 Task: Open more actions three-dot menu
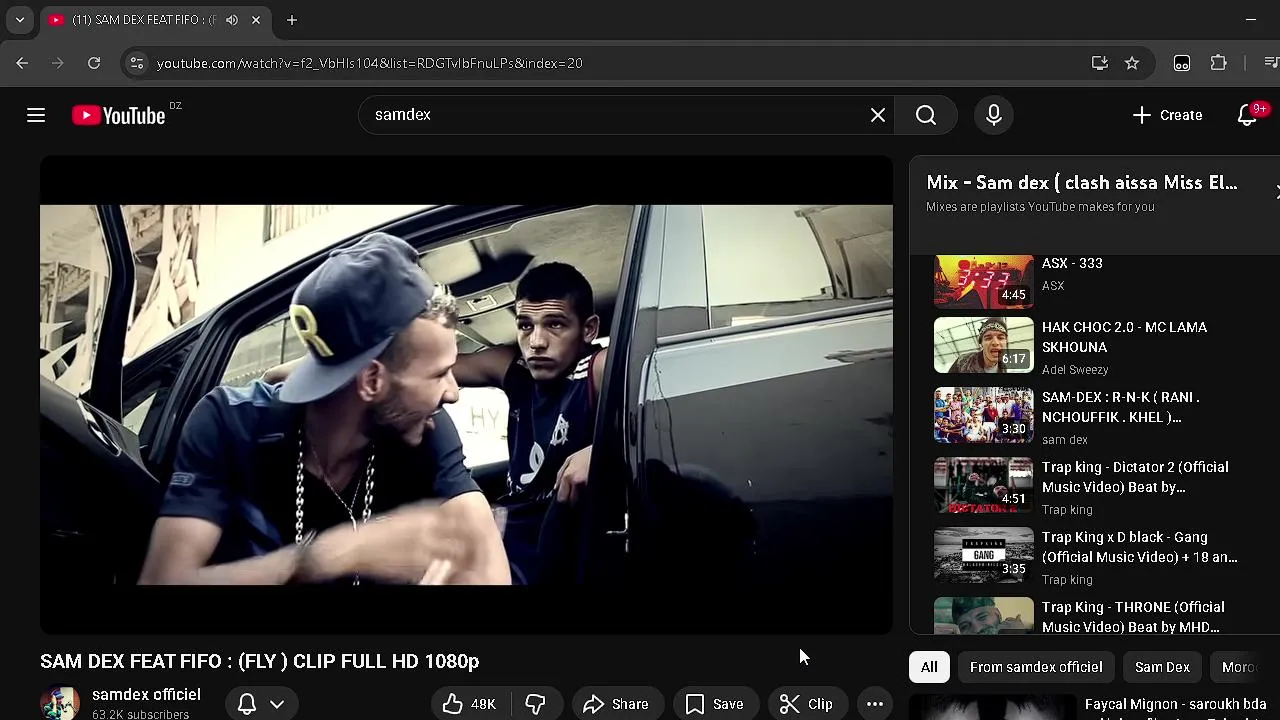coord(875,704)
